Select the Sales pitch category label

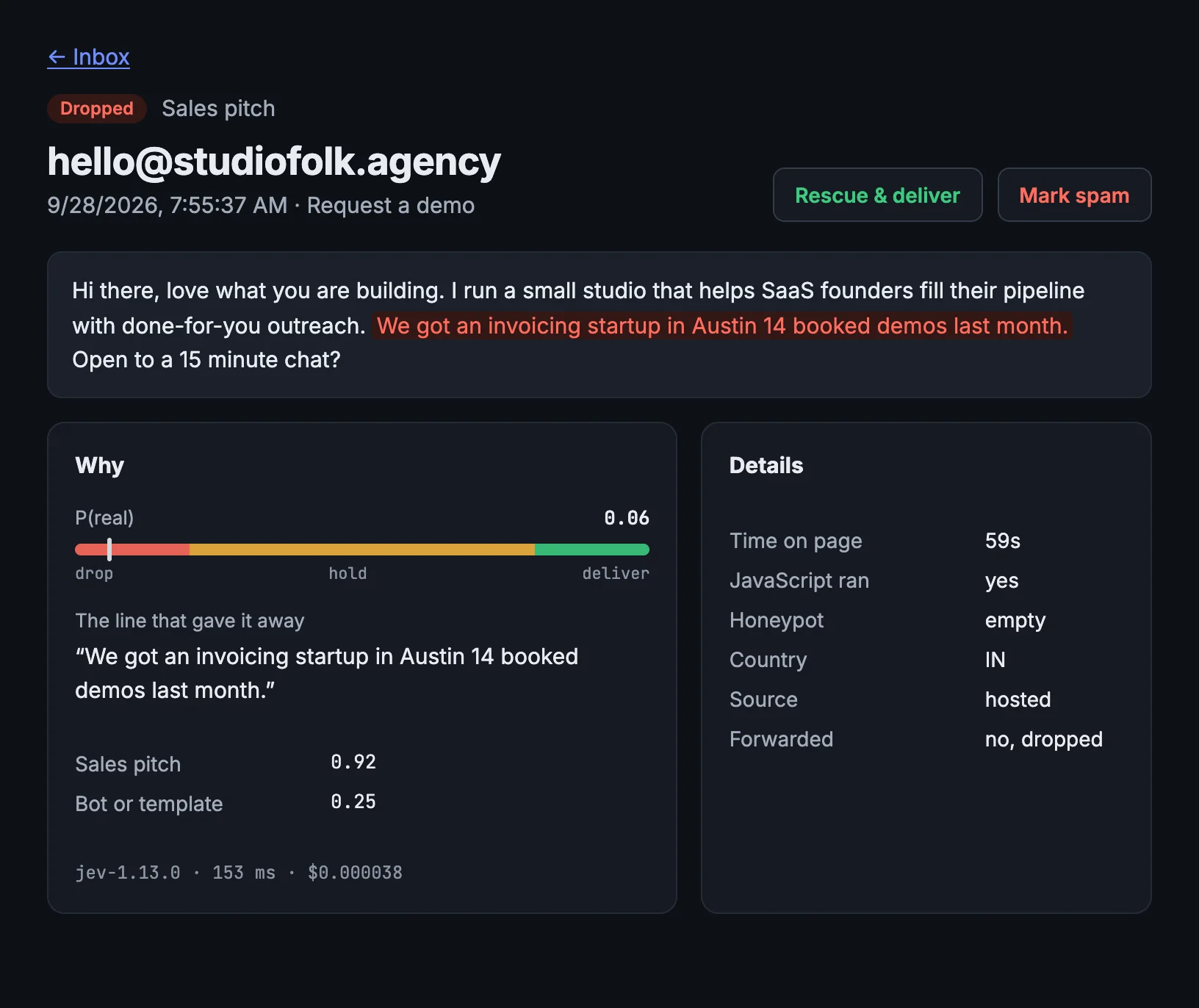pos(218,109)
